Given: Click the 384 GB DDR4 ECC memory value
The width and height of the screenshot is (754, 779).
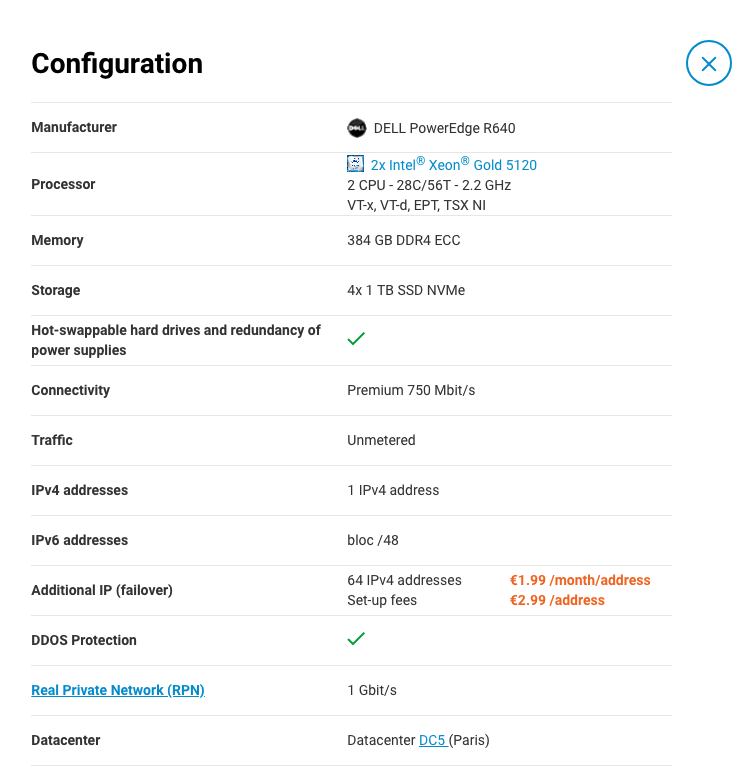Looking at the screenshot, I should tap(404, 240).
